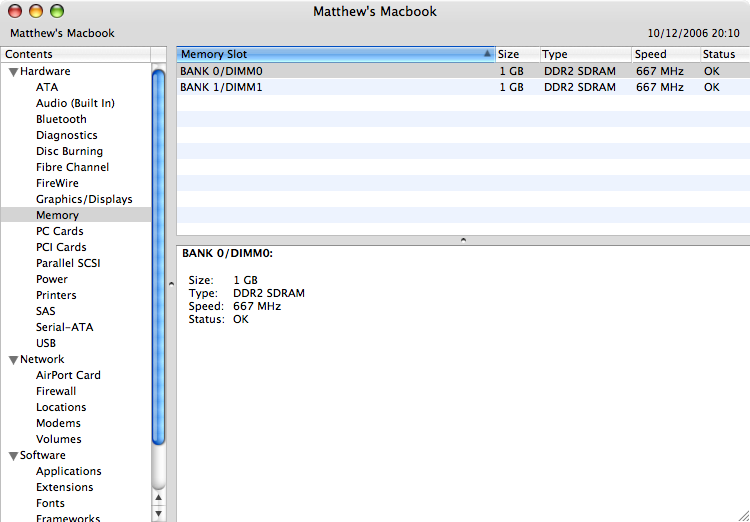Select Audio (Built In) item
Viewport: 750px width, 522px height.
coord(75,103)
